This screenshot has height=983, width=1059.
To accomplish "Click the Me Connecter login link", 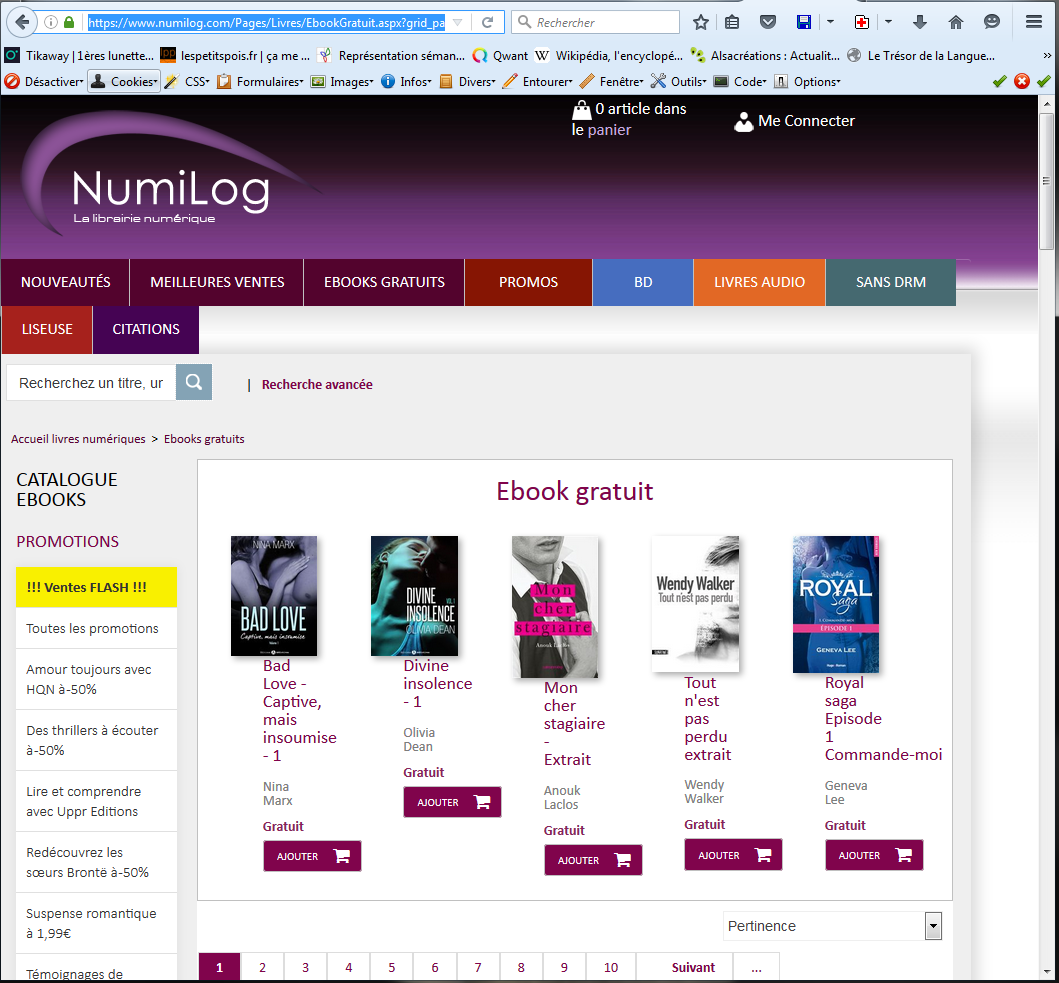I will [805, 121].
